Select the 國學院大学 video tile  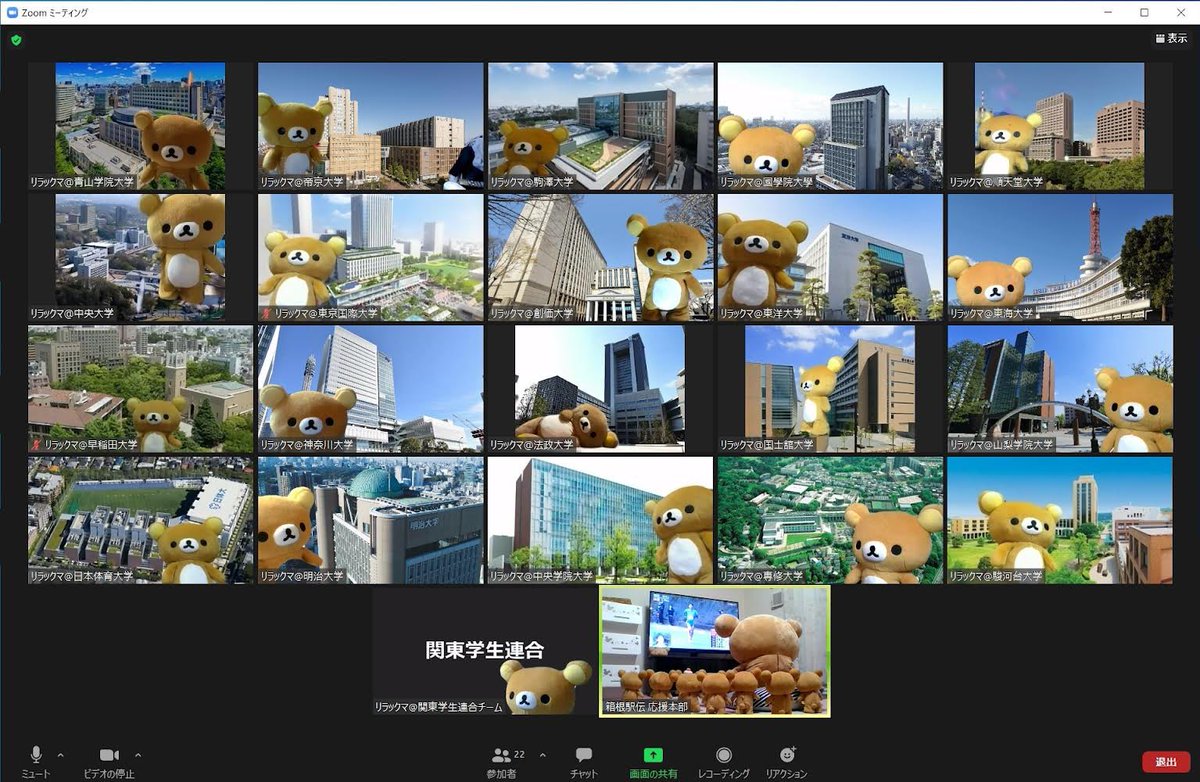[830, 126]
